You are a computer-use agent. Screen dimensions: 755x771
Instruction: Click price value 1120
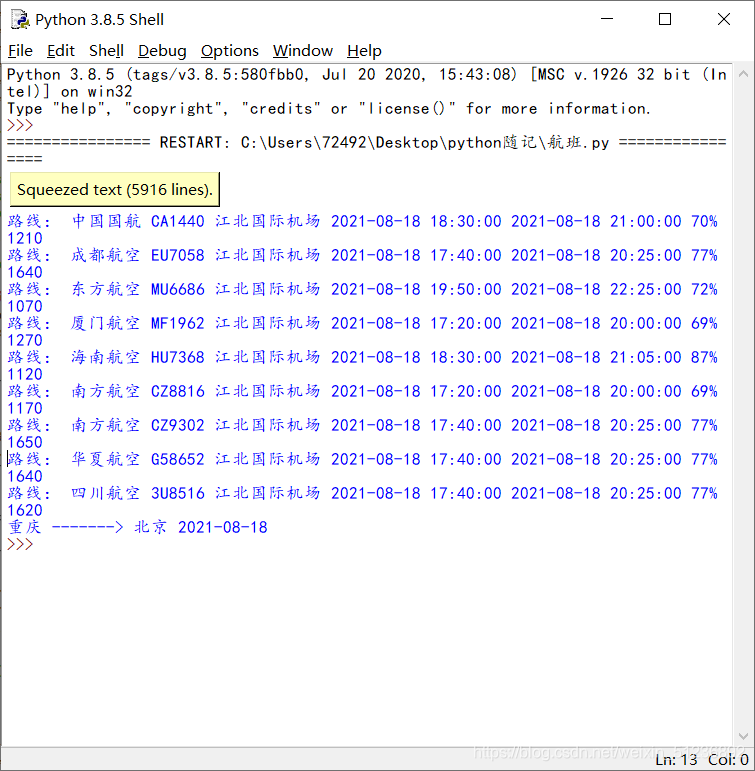click(25, 374)
